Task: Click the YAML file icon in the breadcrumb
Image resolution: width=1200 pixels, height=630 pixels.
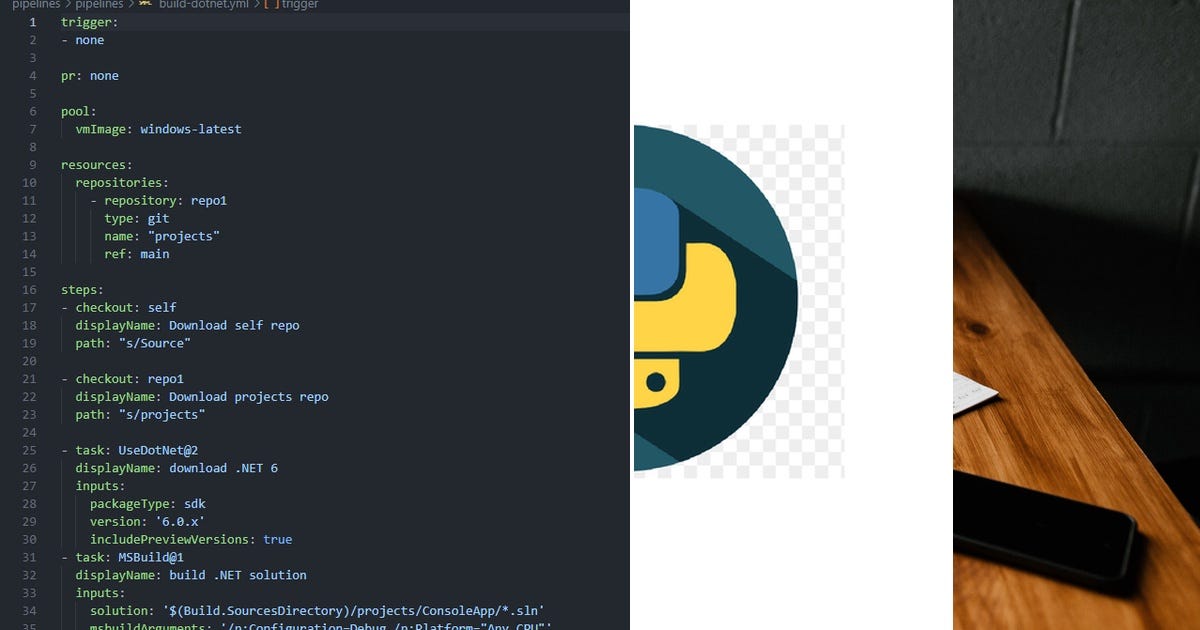Action: coord(146,4)
